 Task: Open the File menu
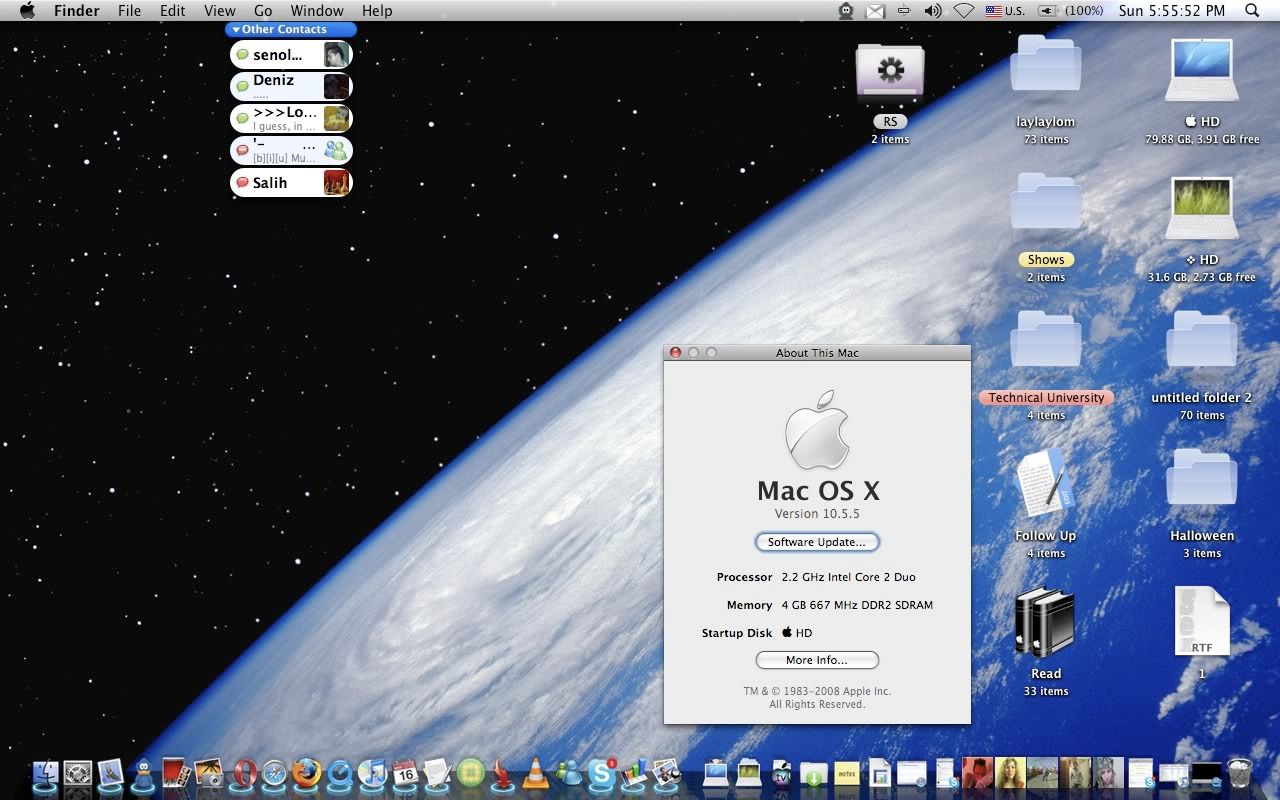[129, 11]
